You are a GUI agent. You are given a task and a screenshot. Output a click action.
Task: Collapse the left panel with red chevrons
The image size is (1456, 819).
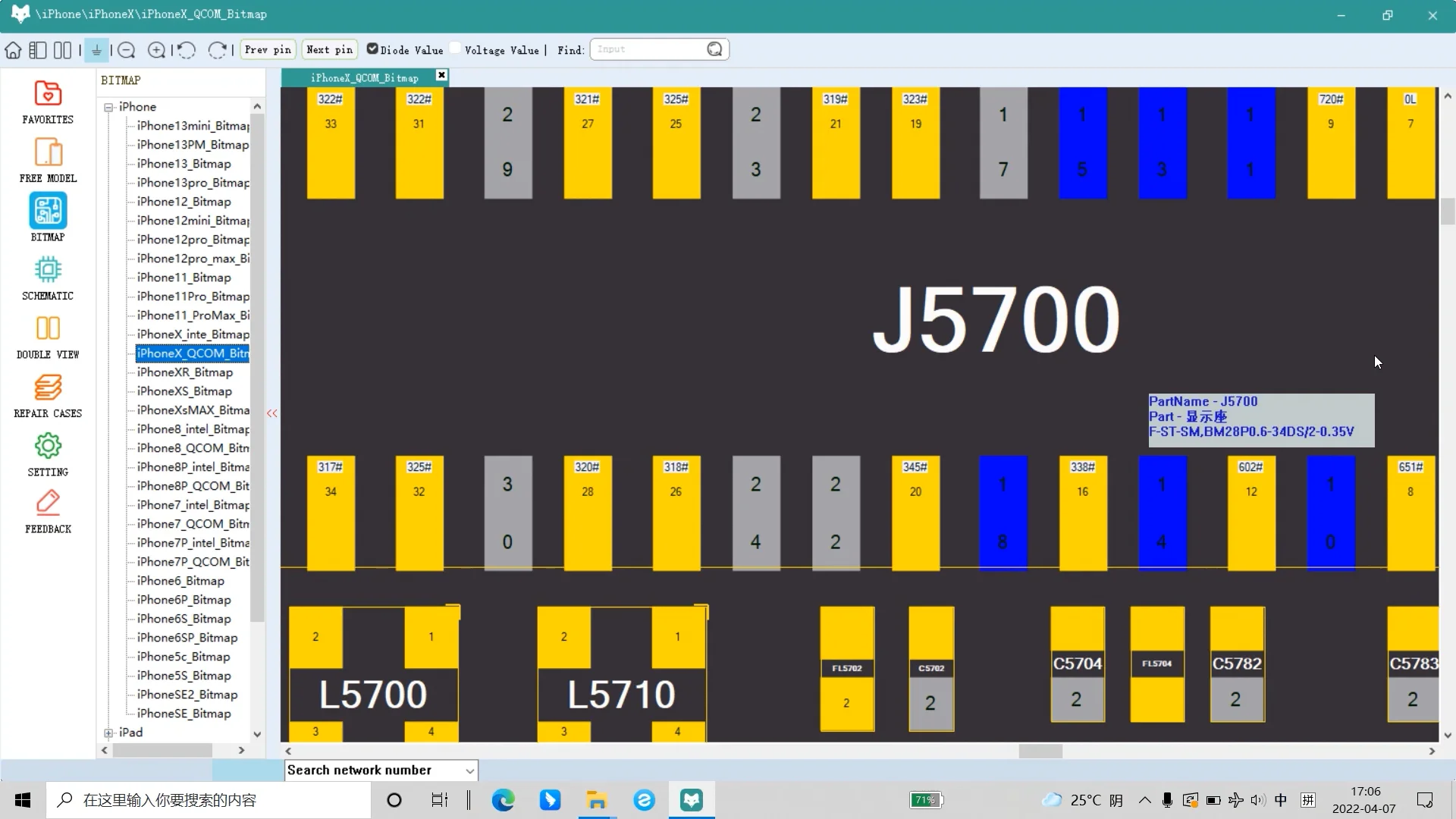click(272, 413)
